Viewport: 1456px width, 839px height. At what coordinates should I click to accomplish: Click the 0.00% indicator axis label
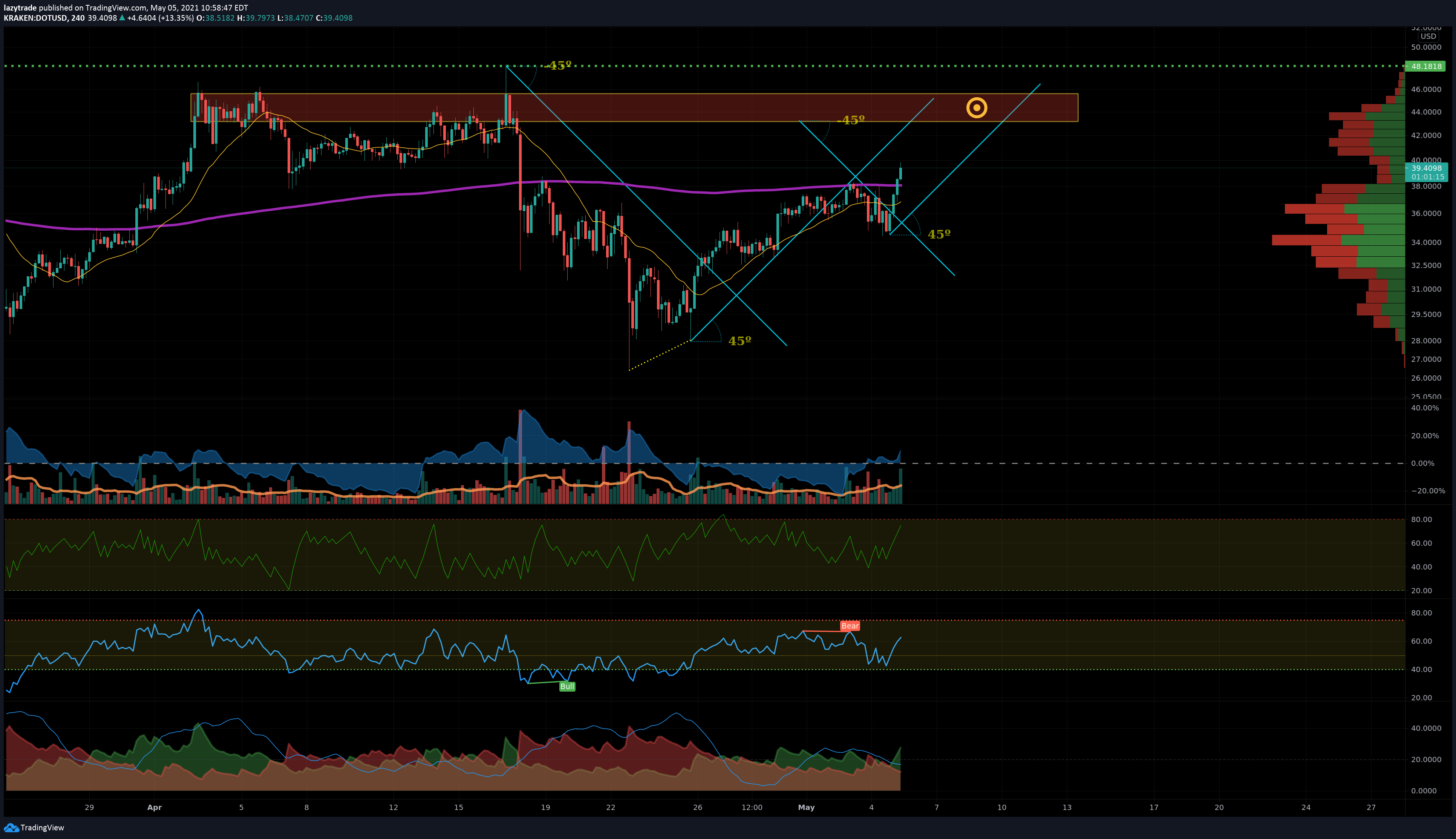coord(1422,463)
